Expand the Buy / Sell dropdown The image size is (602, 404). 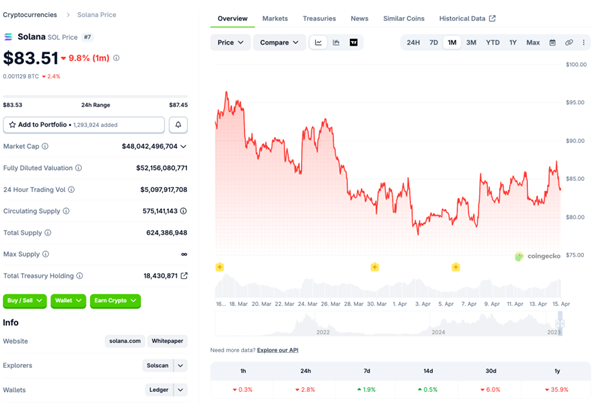[x=25, y=300]
